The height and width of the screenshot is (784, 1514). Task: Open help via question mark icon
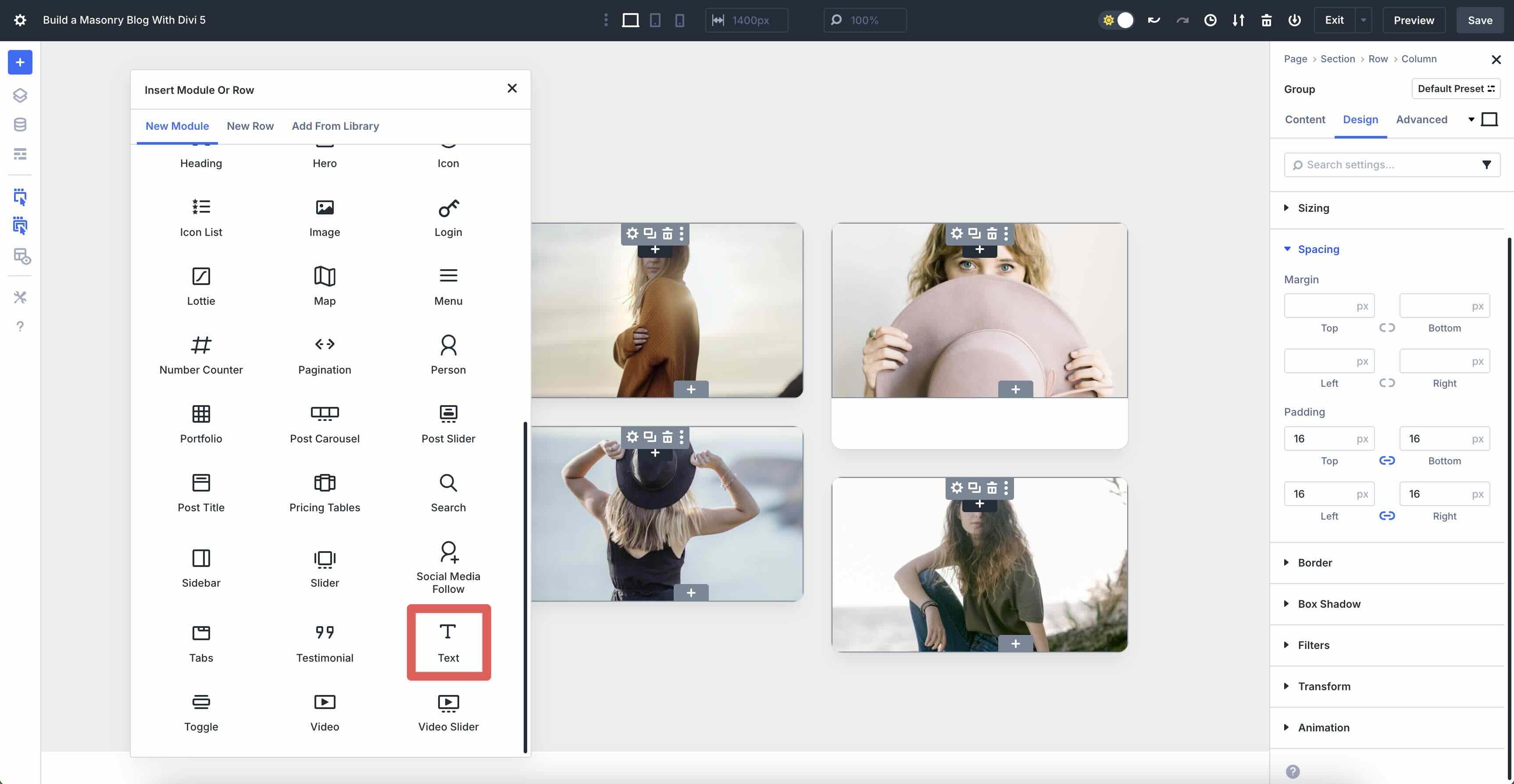click(x=20, y=326)
